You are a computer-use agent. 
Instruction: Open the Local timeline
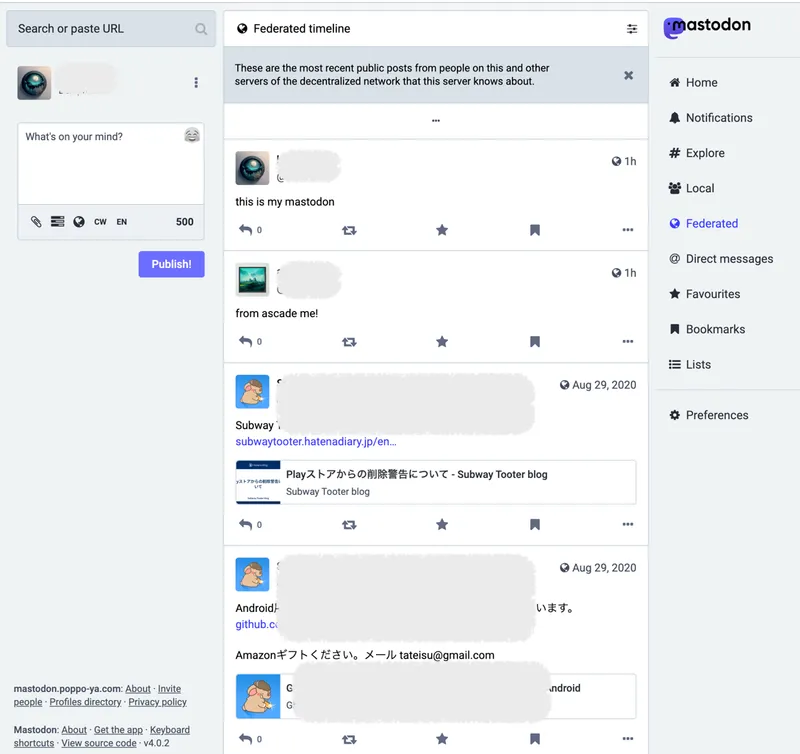[x=691, y=188]
